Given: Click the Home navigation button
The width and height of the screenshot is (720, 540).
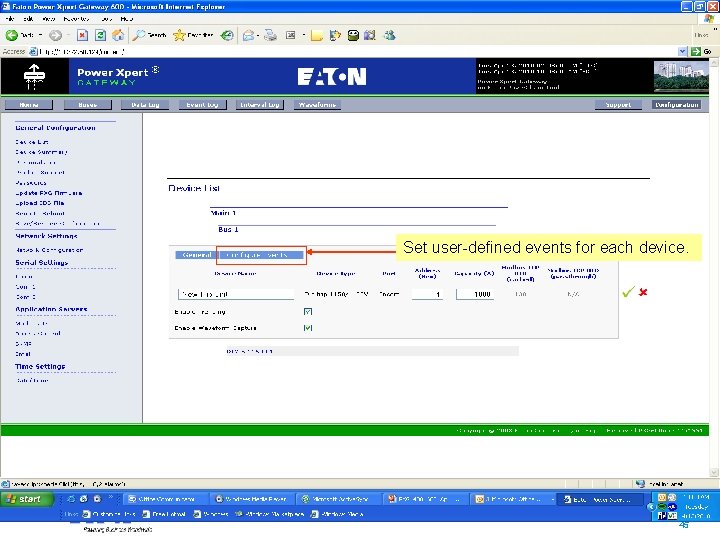Looking at the screenshot, I should coord(29,105).
